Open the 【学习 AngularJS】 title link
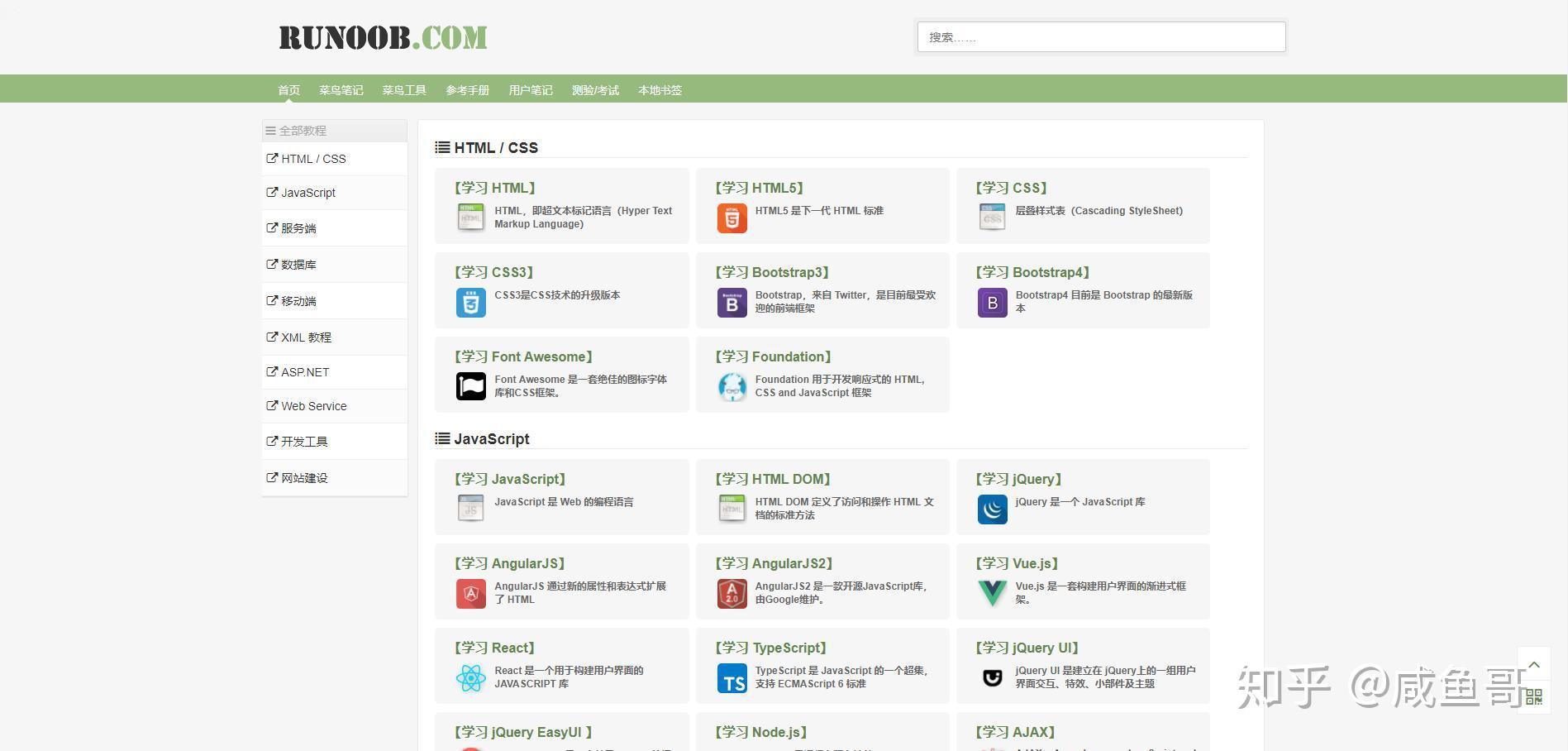Image resolution: width=1568 pixels, height=751 pixels. pyautogui.click(x=509, y=563)
